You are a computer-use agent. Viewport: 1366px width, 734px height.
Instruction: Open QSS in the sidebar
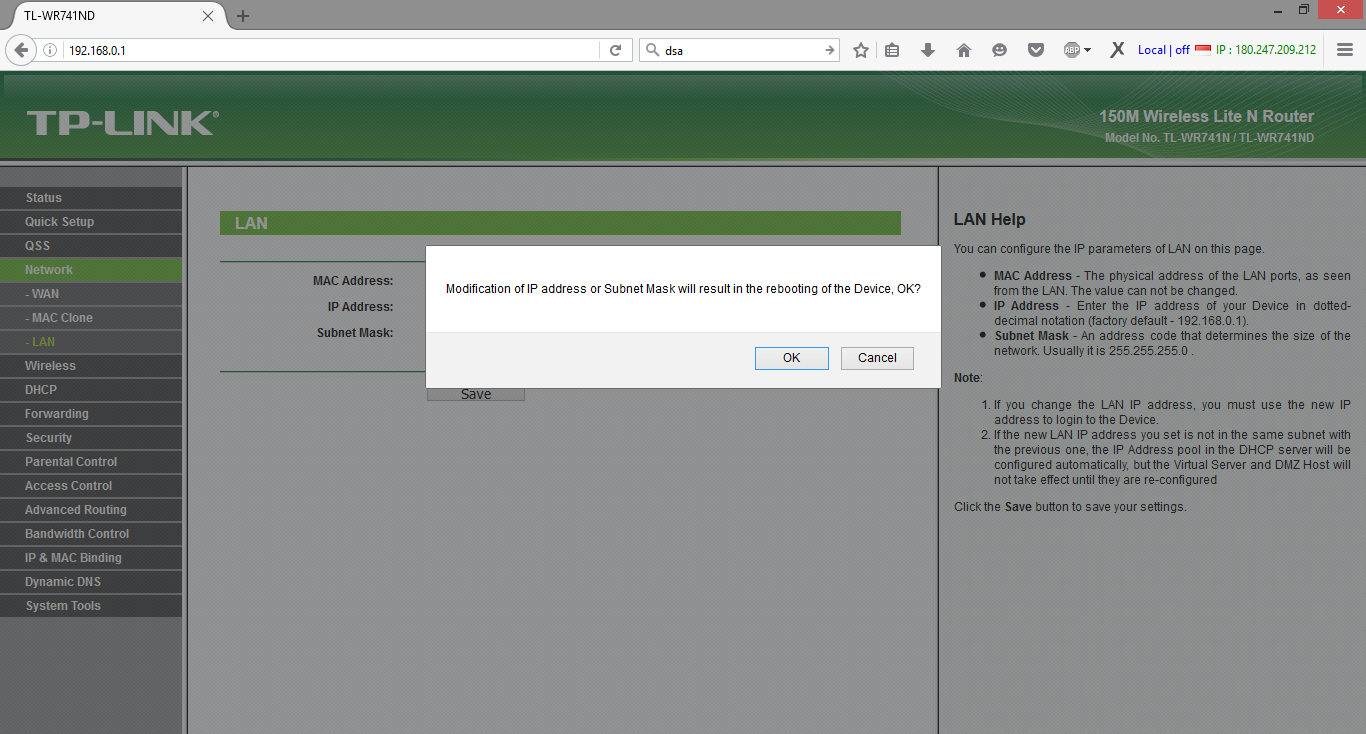[91, 246]
